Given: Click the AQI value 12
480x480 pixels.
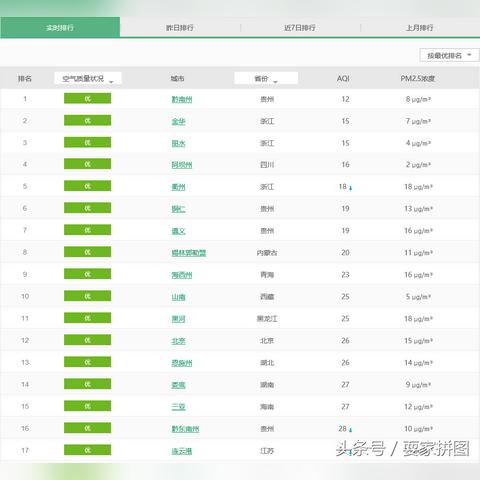Looking at the screenshot, I should click(345, 99).
